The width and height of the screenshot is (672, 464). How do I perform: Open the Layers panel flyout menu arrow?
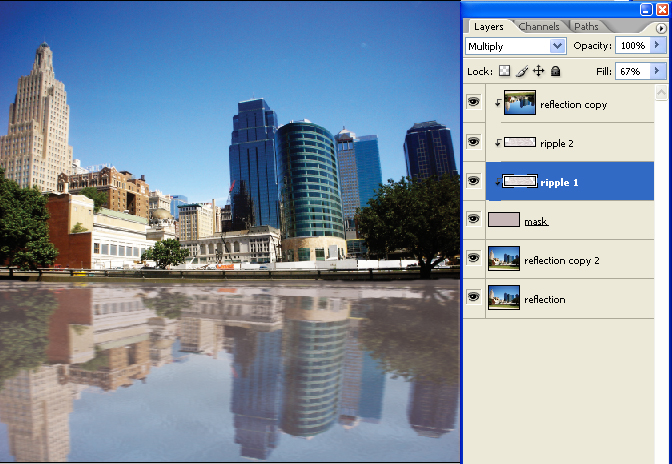(661, 28)
